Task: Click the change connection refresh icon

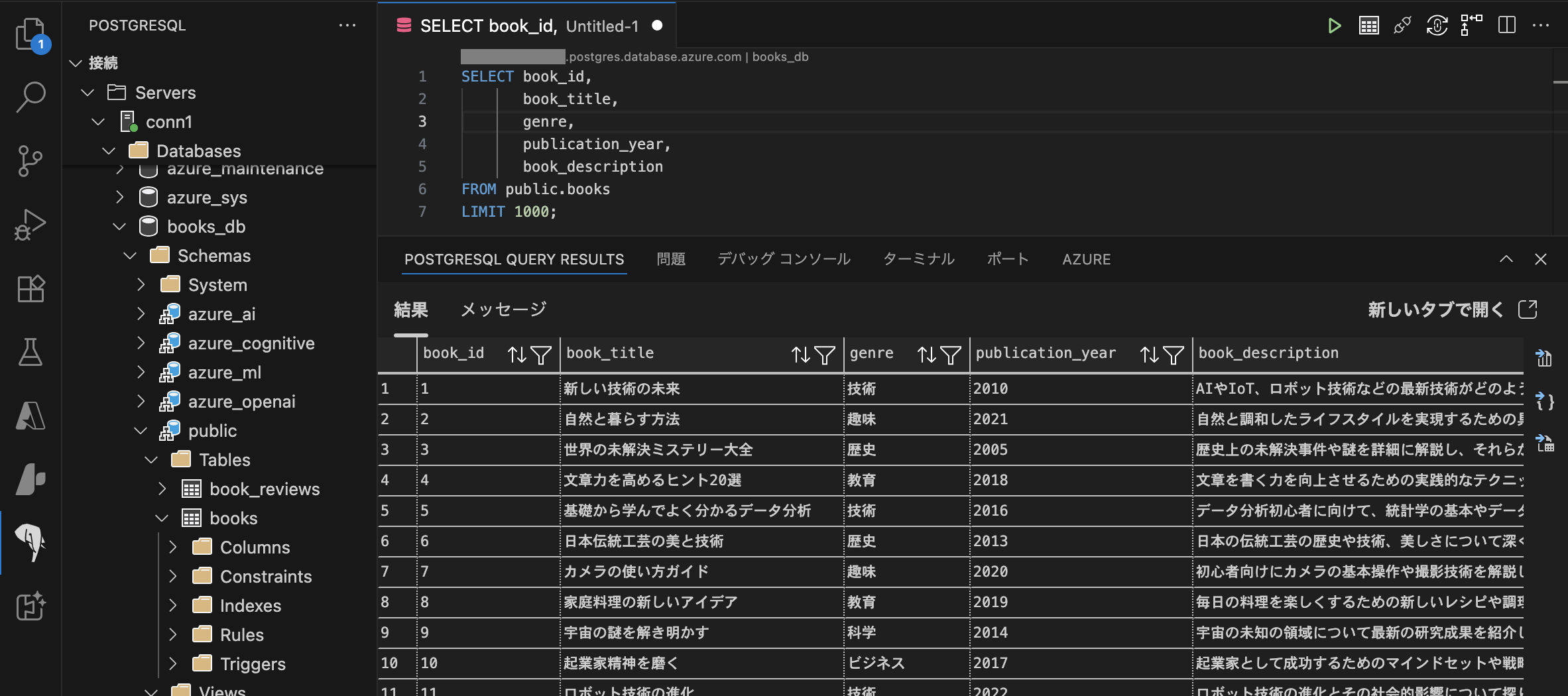Action: [1437, 26]
